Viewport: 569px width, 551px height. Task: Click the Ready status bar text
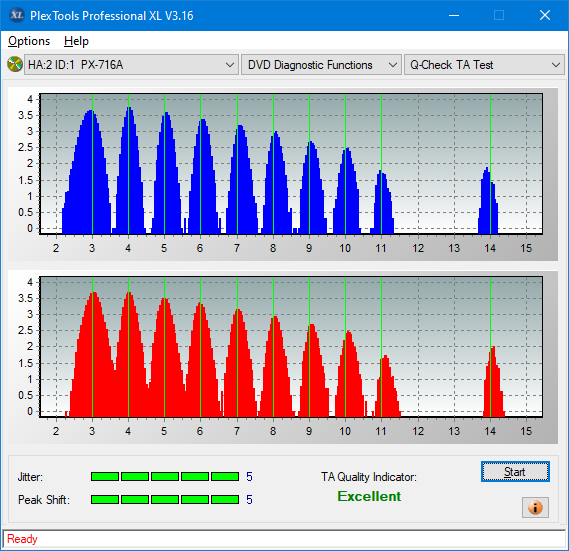pos(22,539)
